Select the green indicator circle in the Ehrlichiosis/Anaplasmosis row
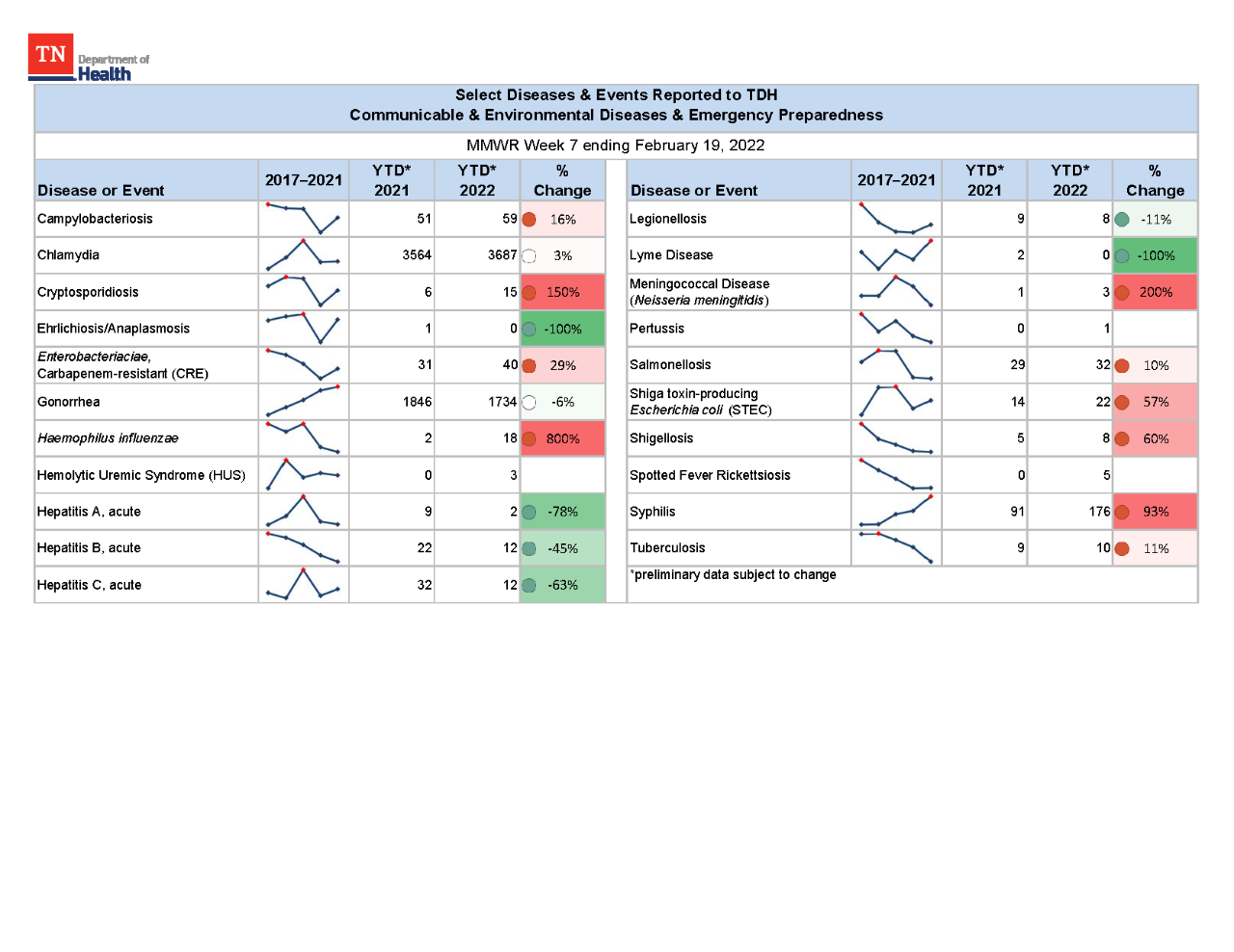Image resolution: width=1234 pixels, height=952 pixels. [x=529, y=330]
